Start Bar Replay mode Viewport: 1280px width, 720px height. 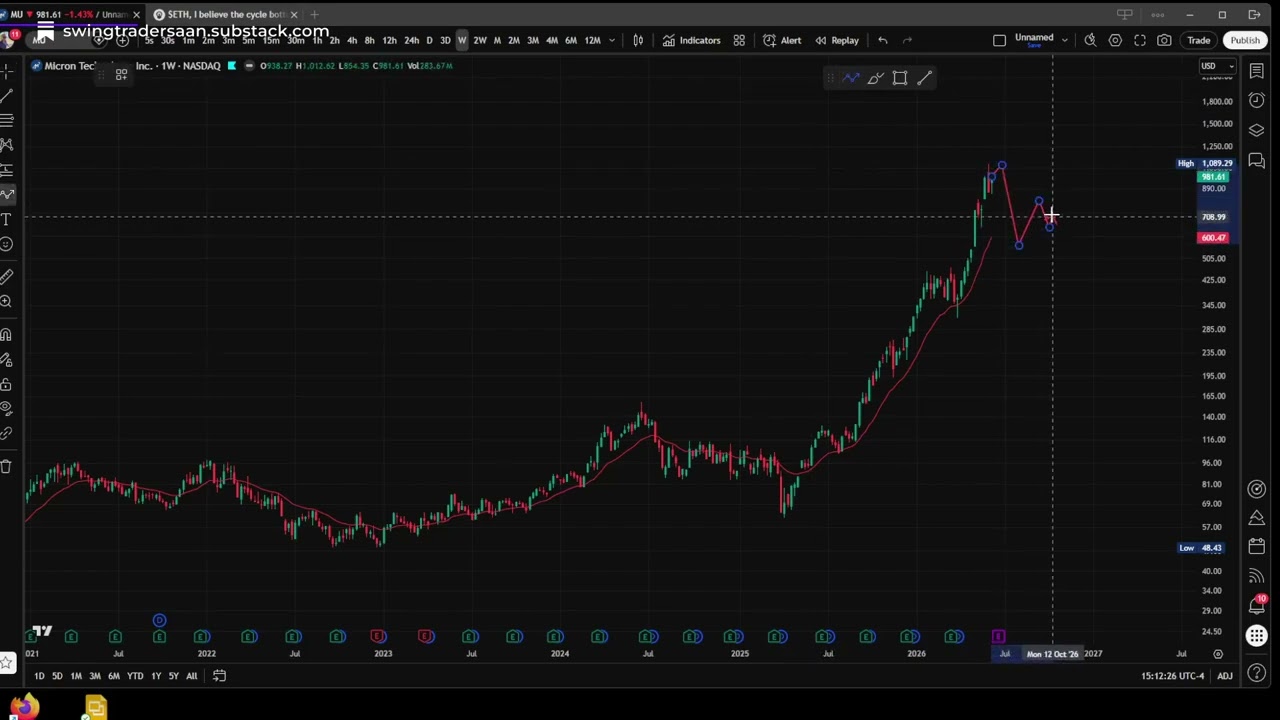coord(837,40)
